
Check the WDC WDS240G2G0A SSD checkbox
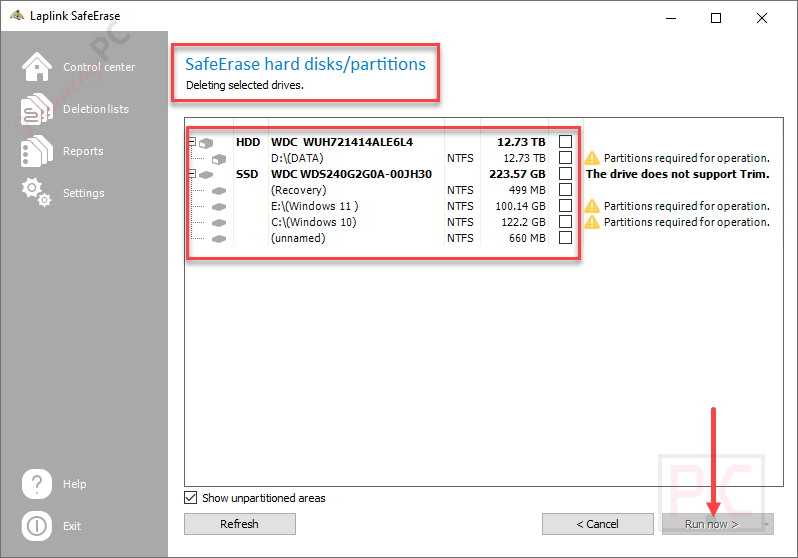pos(565,174)
